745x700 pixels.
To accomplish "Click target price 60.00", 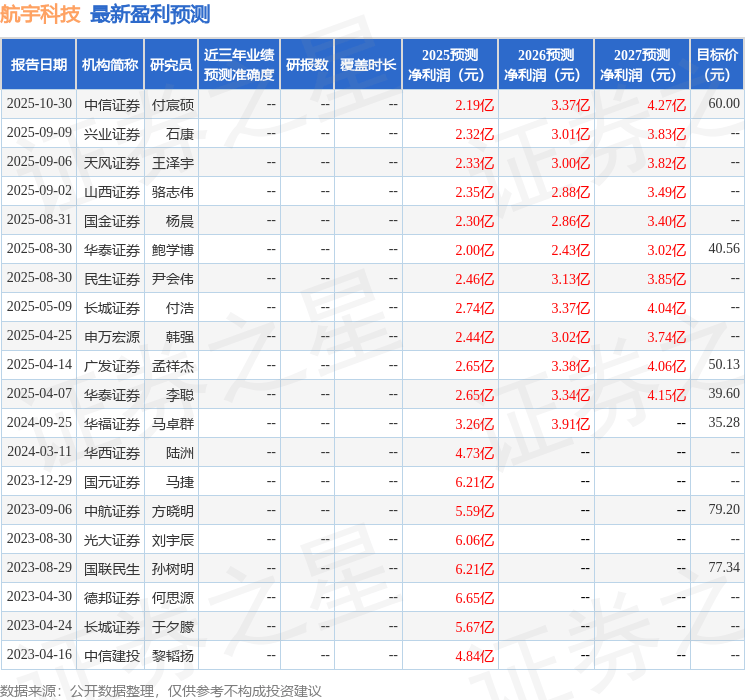I will (724, 103).
